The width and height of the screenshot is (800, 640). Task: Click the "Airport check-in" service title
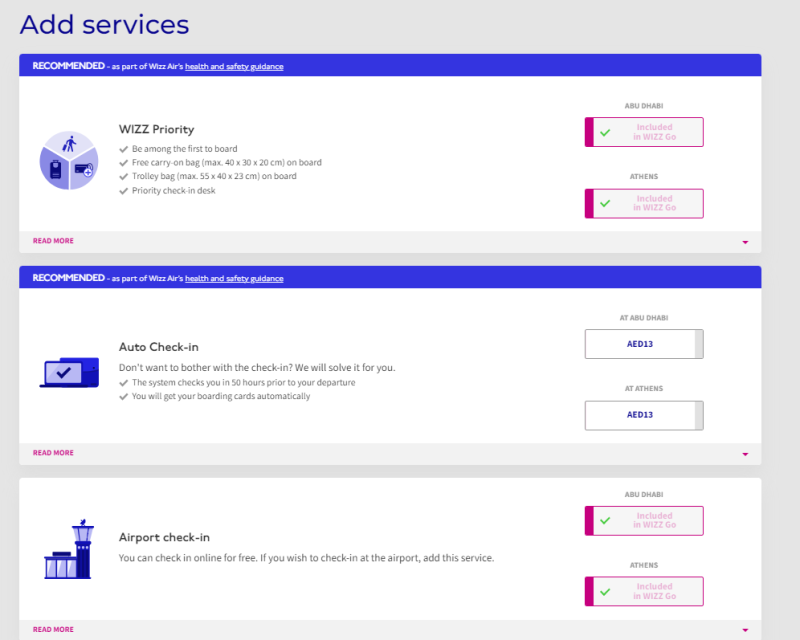coord(164,537)
